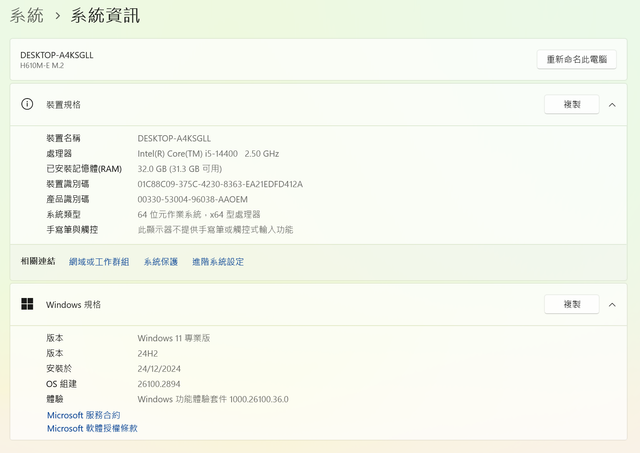The height and width of the screenshot is (453, 640).
Task: Click the DESKTOP-A4KSGLL name in header card
Action: [x=57, y=55]
